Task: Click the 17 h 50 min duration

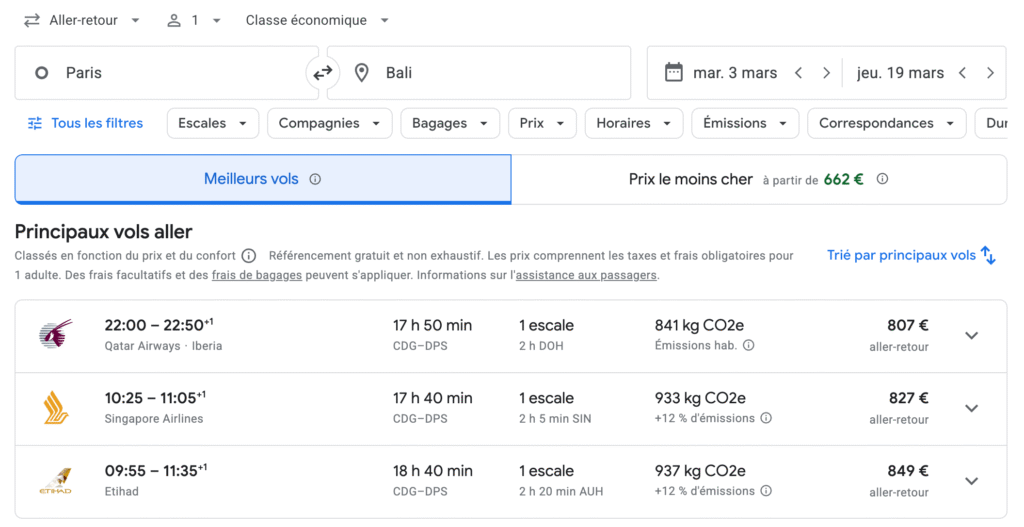Action: [x=432, y=325]
